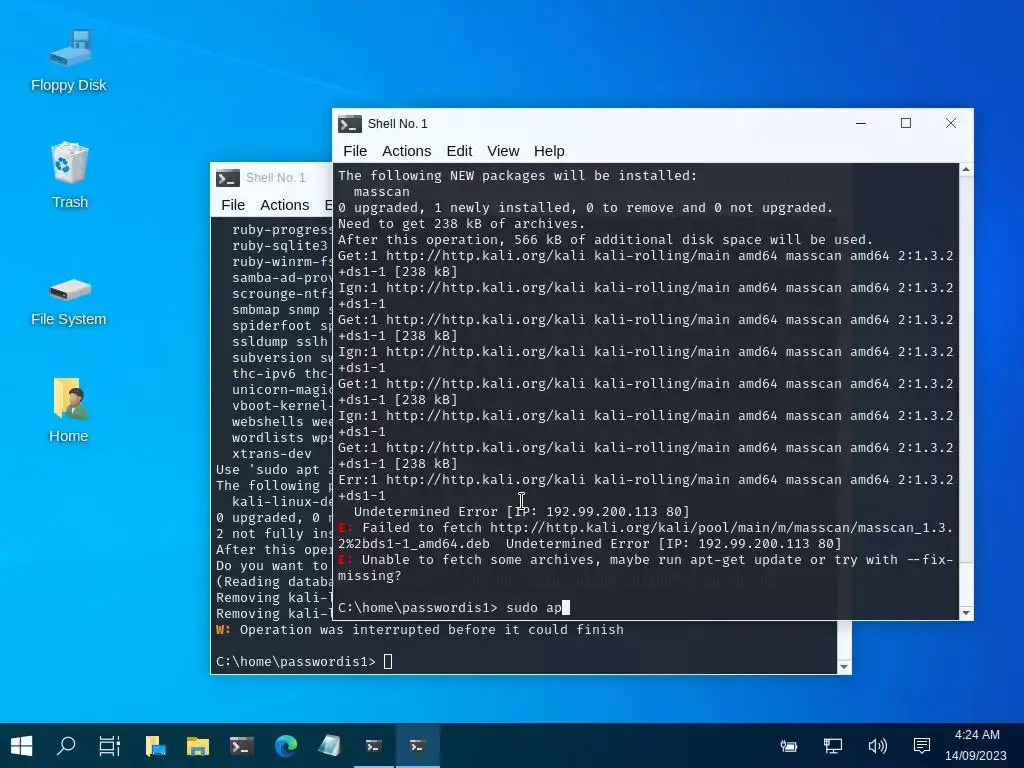
Task: Click 'xtrans-dev' in background terminal
Action: tap(272, 454)
